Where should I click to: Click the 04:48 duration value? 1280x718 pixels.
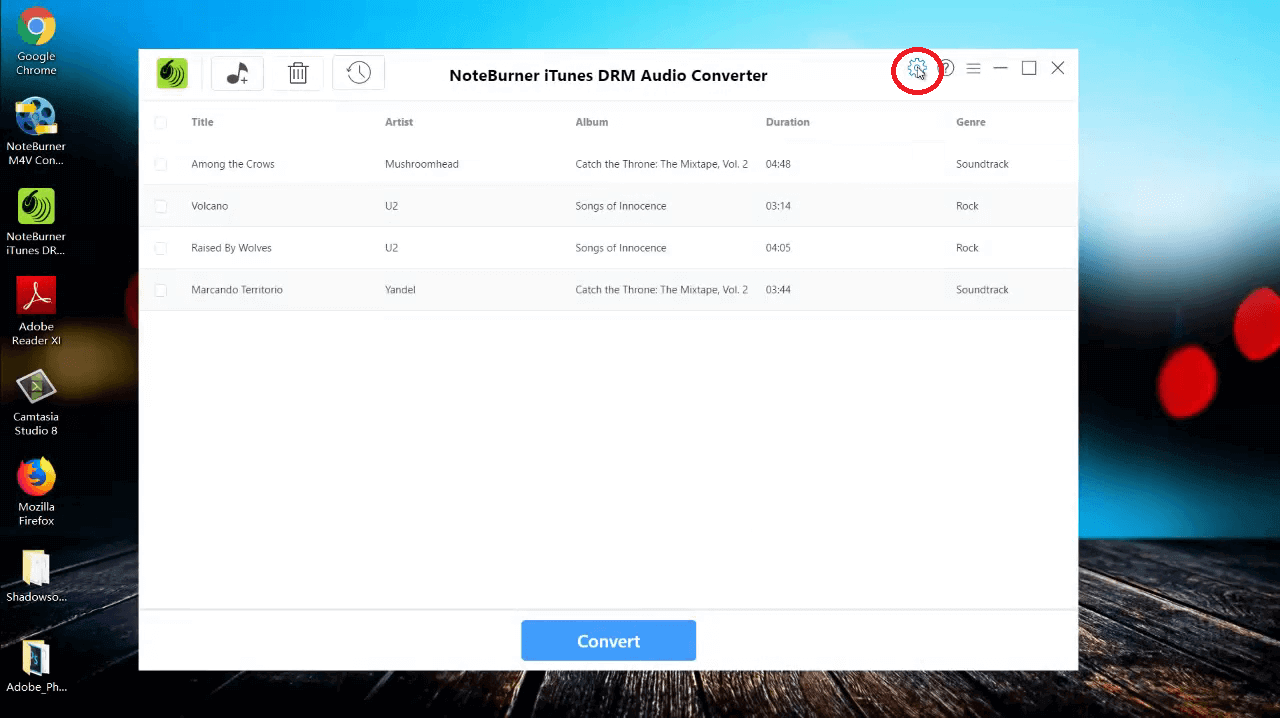(779, 164)
